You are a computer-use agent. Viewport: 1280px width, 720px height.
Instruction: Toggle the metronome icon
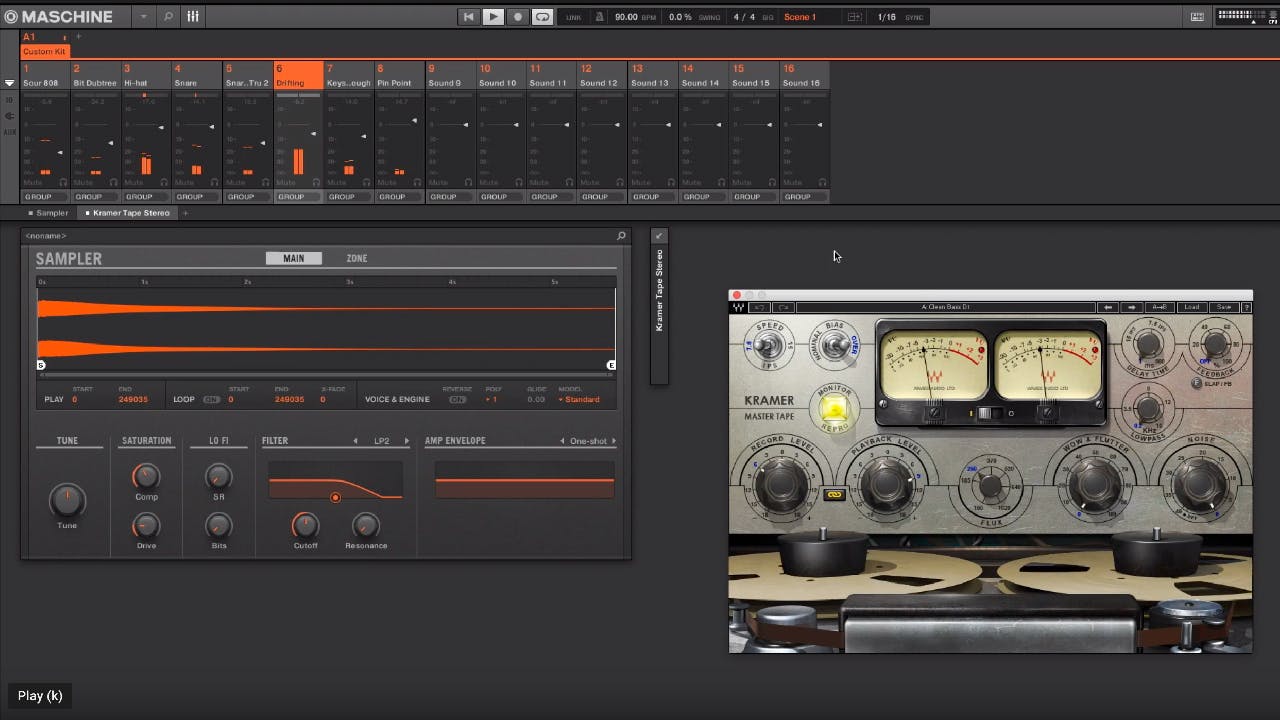(x=599, y=17)
